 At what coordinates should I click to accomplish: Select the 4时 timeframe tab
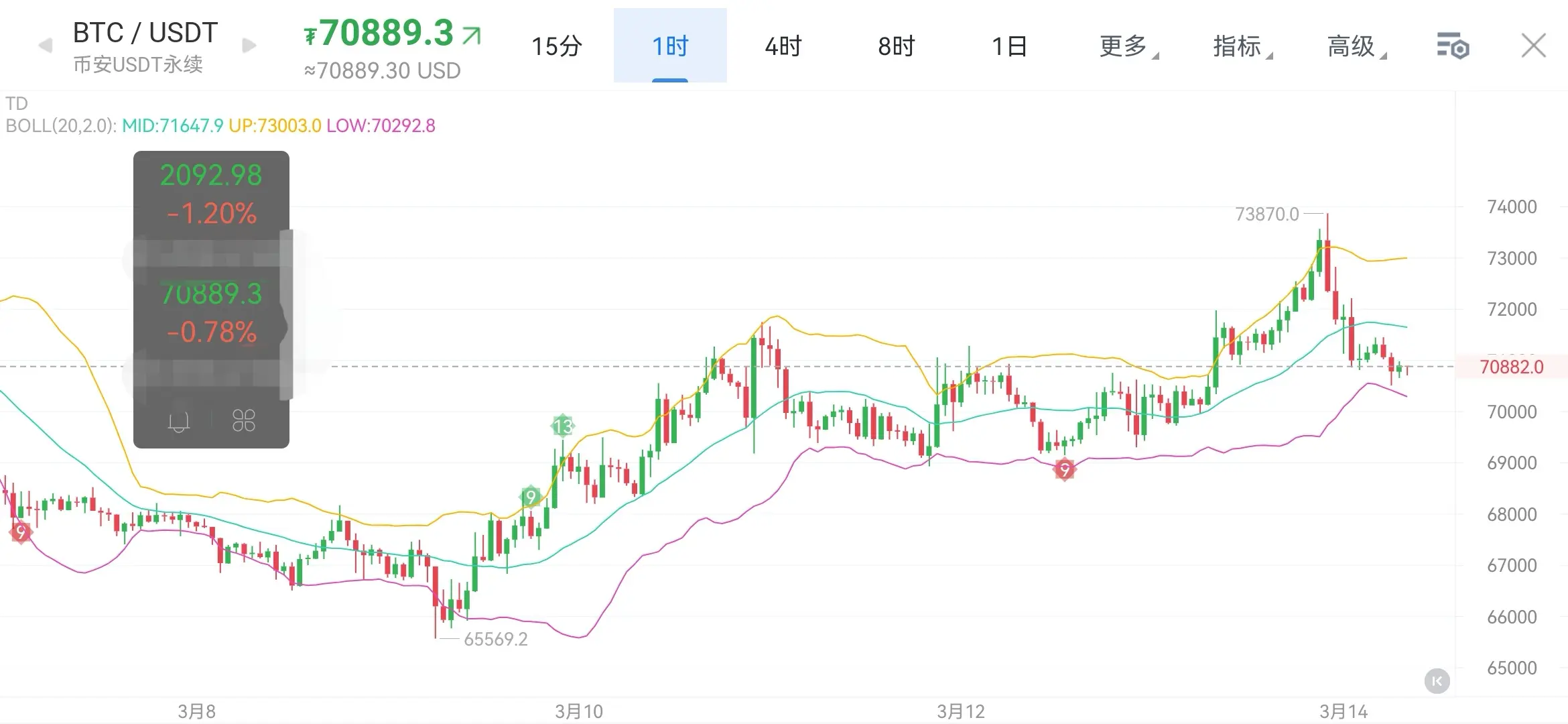coord(783,46)
